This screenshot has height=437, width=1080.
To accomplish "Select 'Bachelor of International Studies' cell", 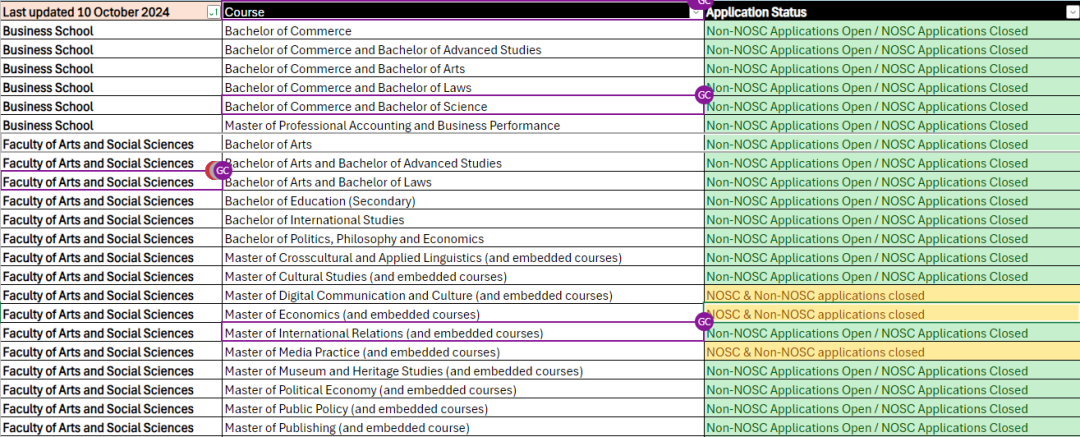I will 463,220.
